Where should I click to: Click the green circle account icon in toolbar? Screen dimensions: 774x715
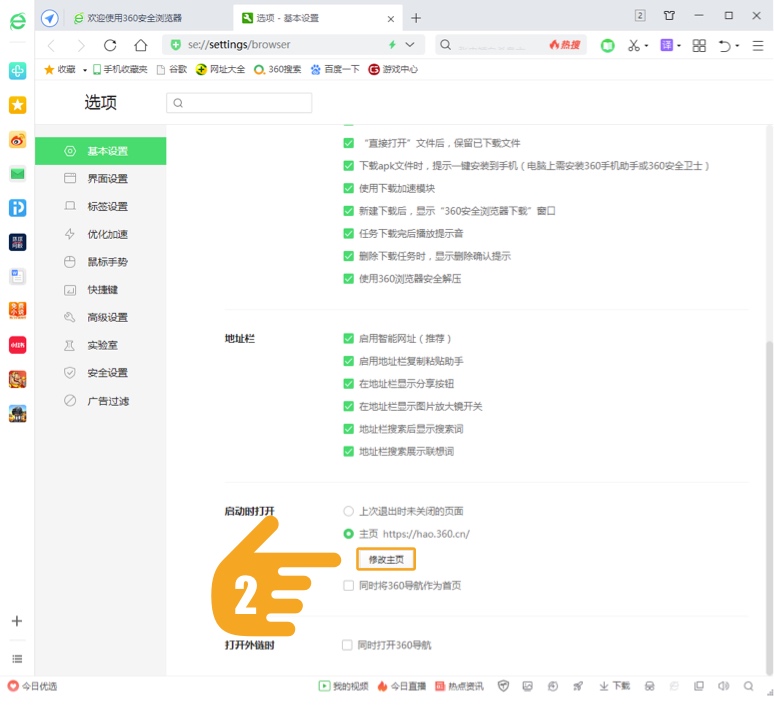click(607, 46)
